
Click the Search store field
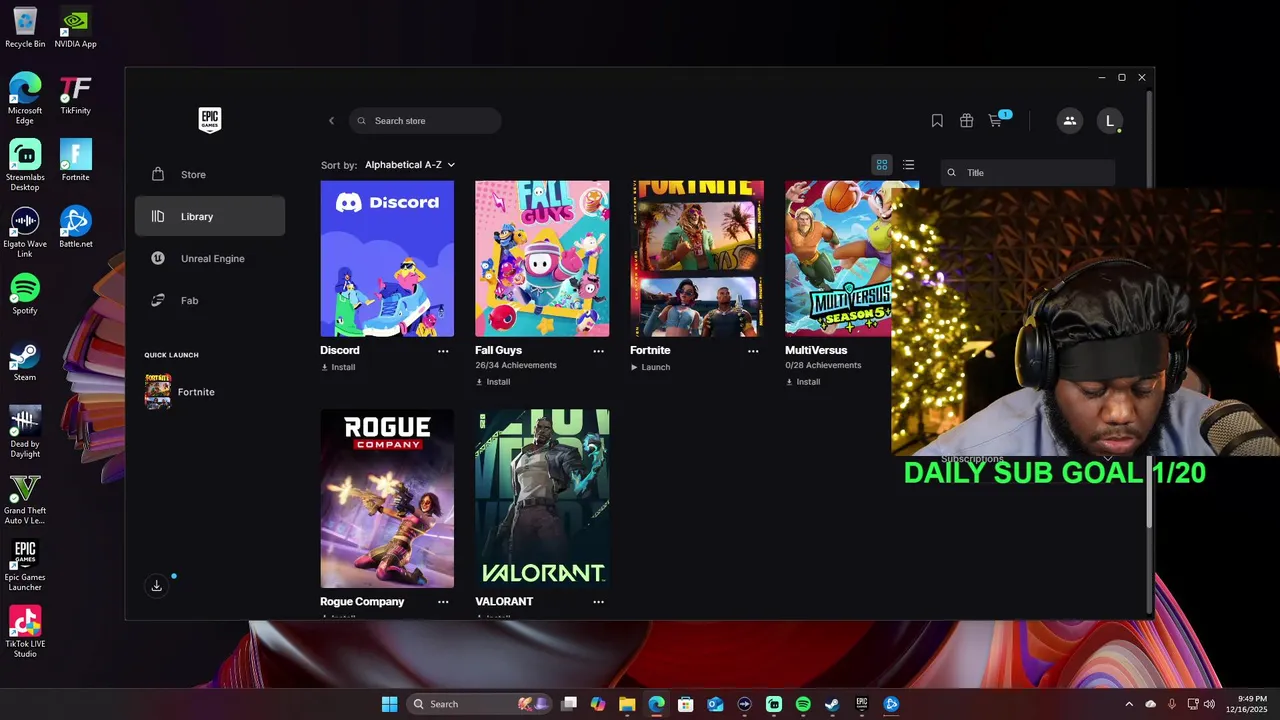(x=425, y=121)
